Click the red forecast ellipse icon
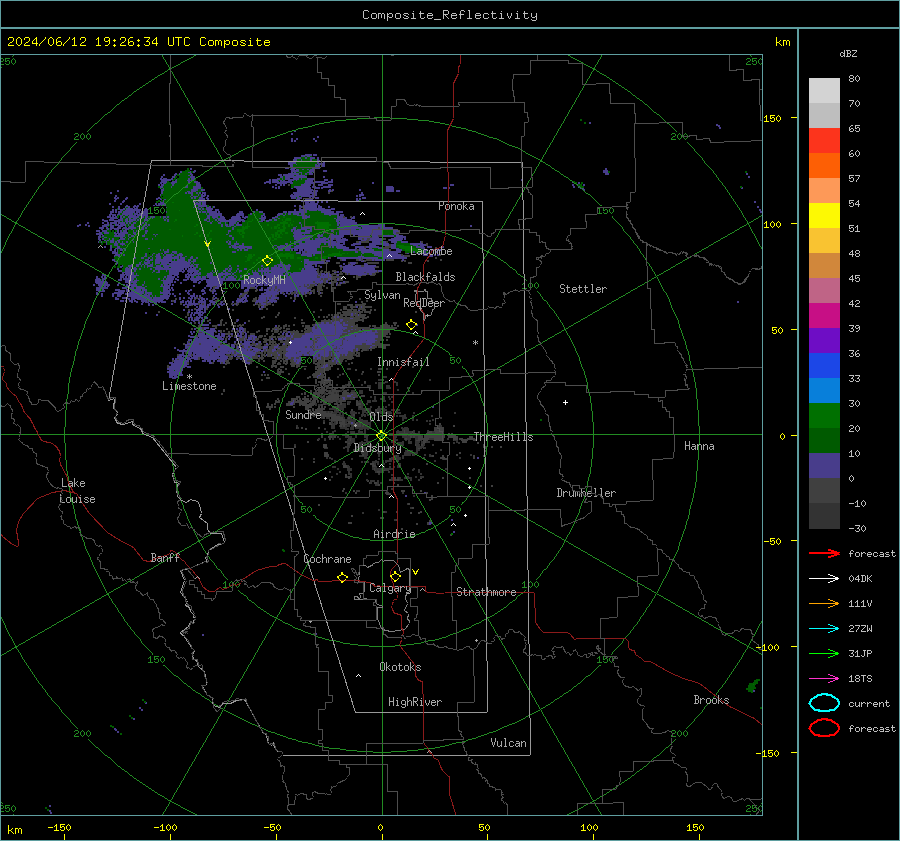 (x=824, y=728)
